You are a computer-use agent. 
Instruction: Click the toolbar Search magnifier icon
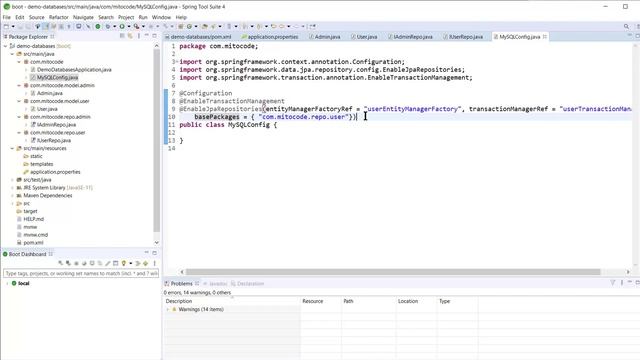click(x=626, y=27)
